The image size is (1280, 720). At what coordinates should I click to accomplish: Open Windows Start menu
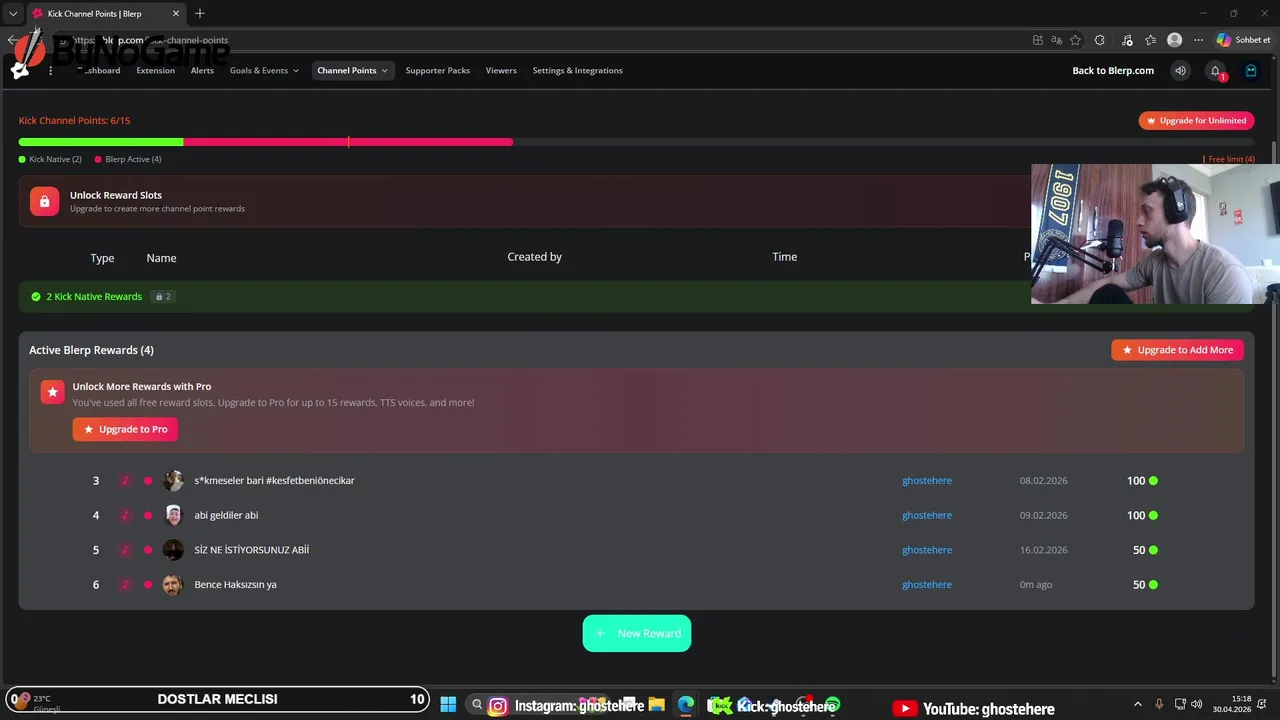(x=448, y=705)
